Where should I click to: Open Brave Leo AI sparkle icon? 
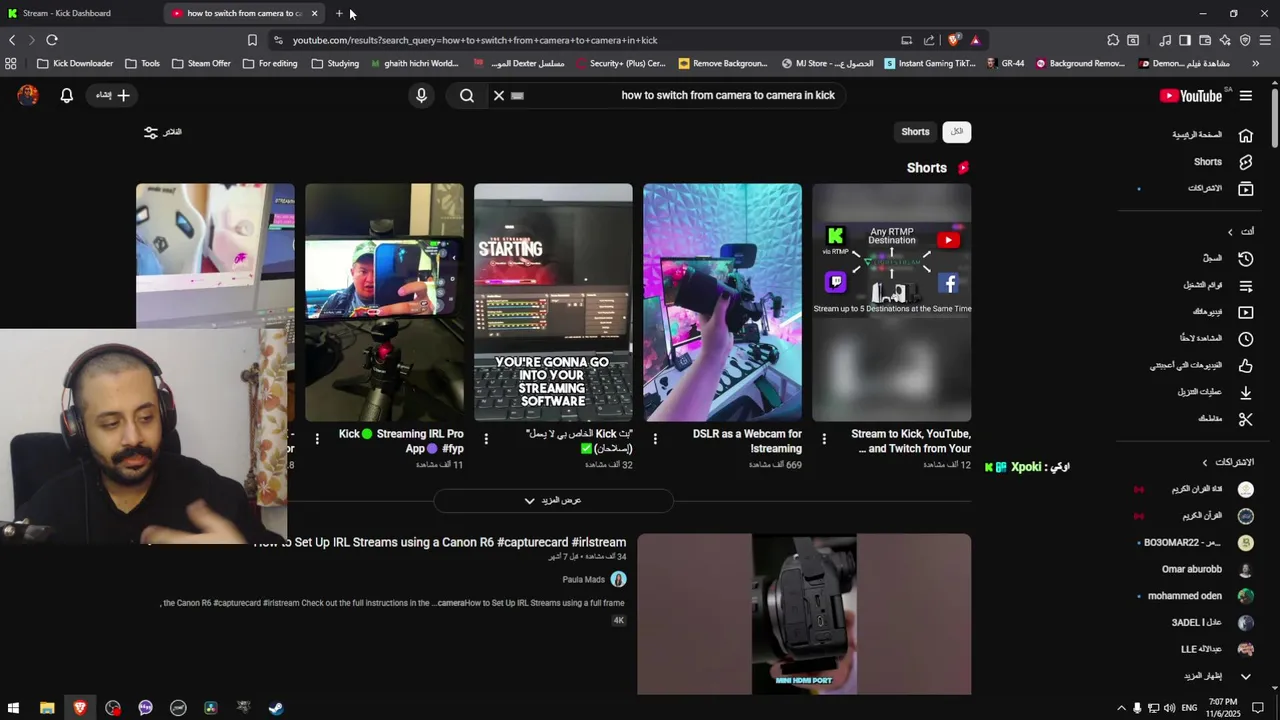(x=1225, y=40)
